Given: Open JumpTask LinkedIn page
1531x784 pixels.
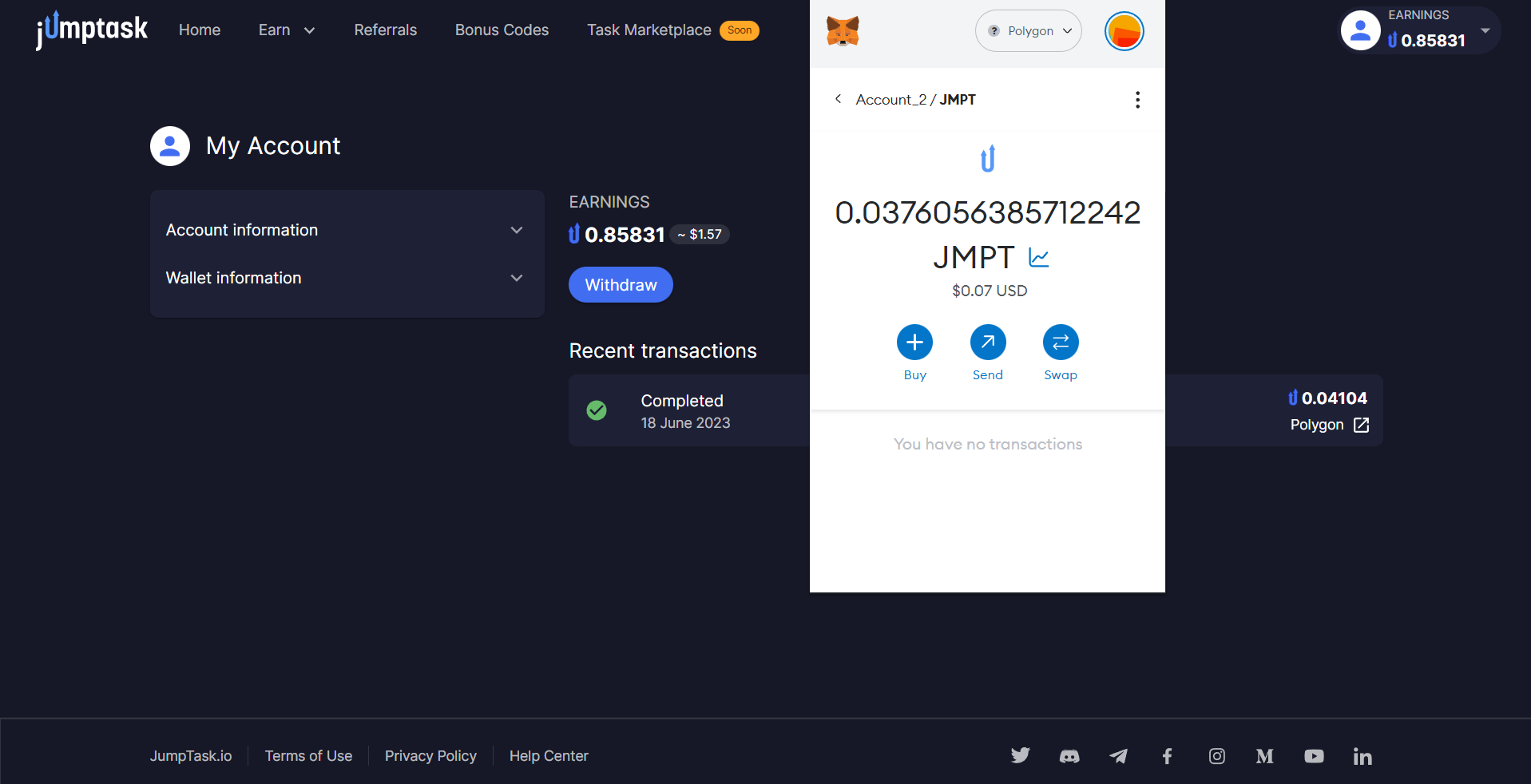Looking at the screenshot, I should (x=1362, y=756).
